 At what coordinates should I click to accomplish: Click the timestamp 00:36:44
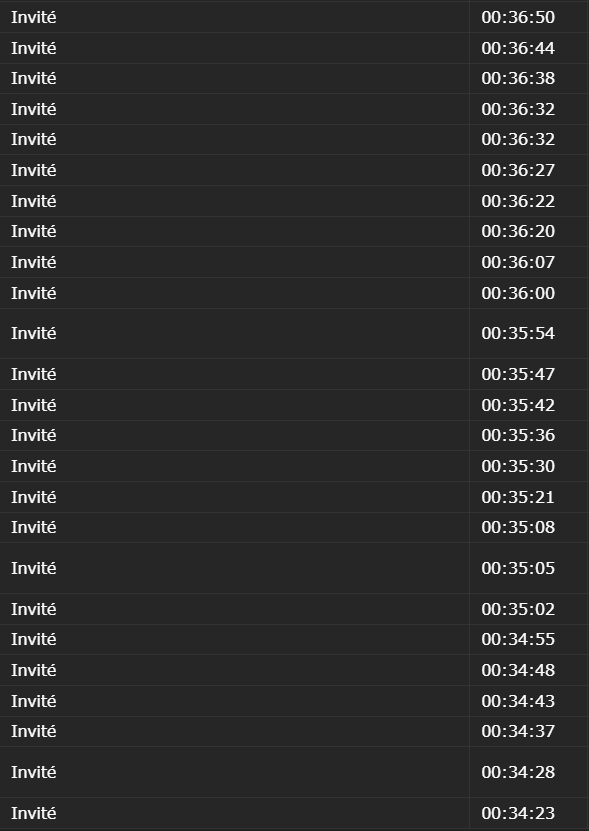(x=518, y=48)
